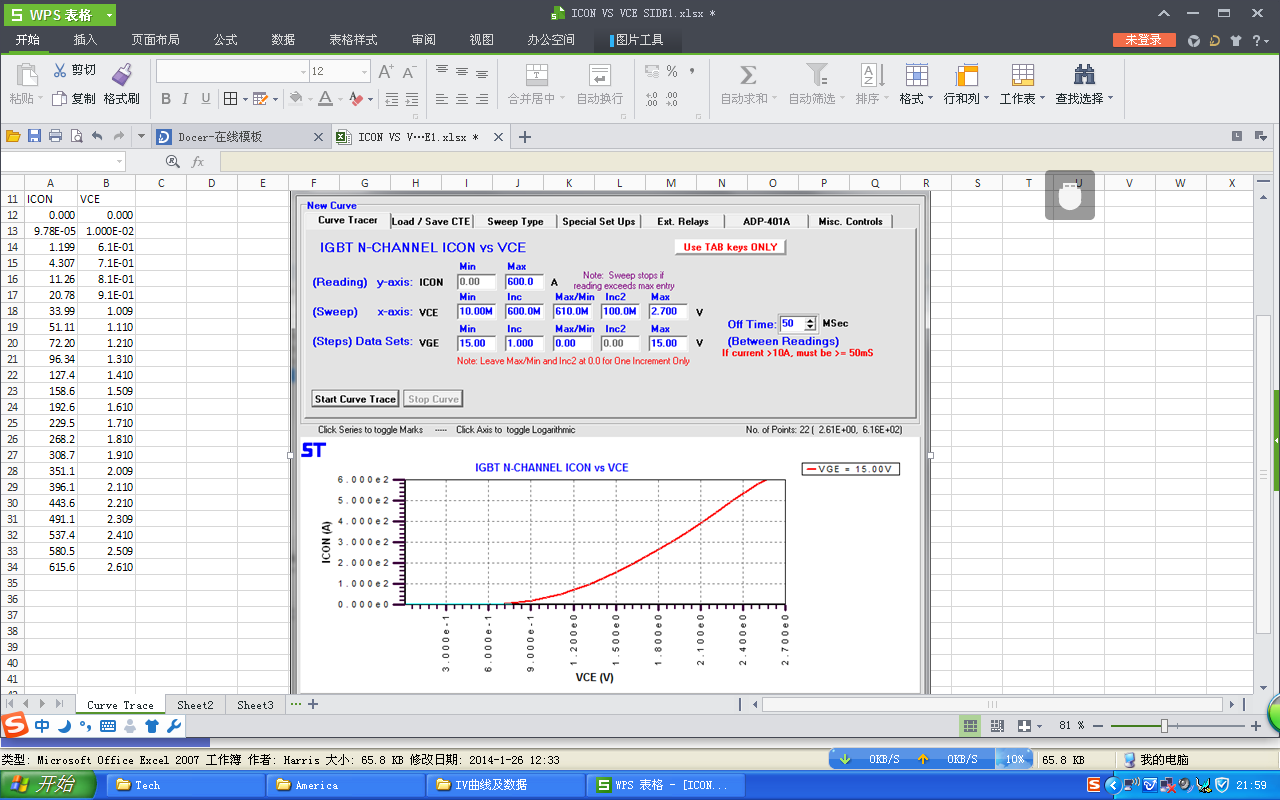Click the open folder icon
The height and width of the screenshot is (800, 1280).
13,137
